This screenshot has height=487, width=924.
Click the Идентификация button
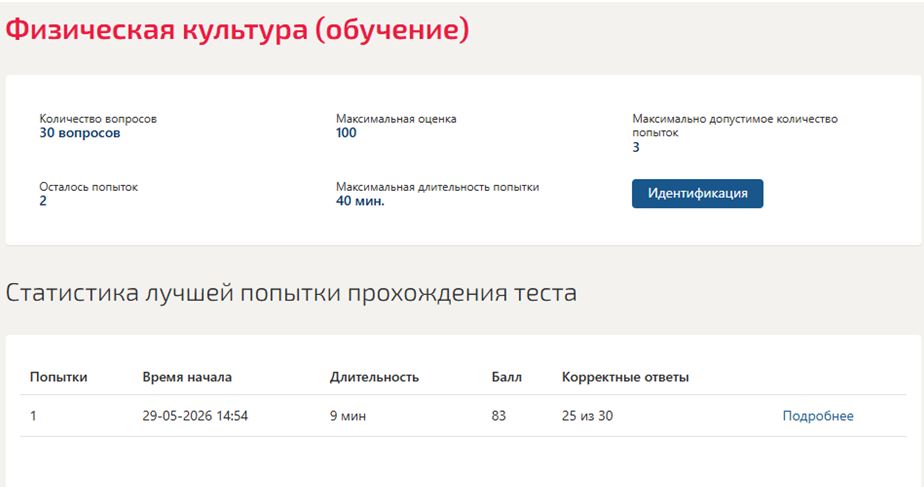697,193
